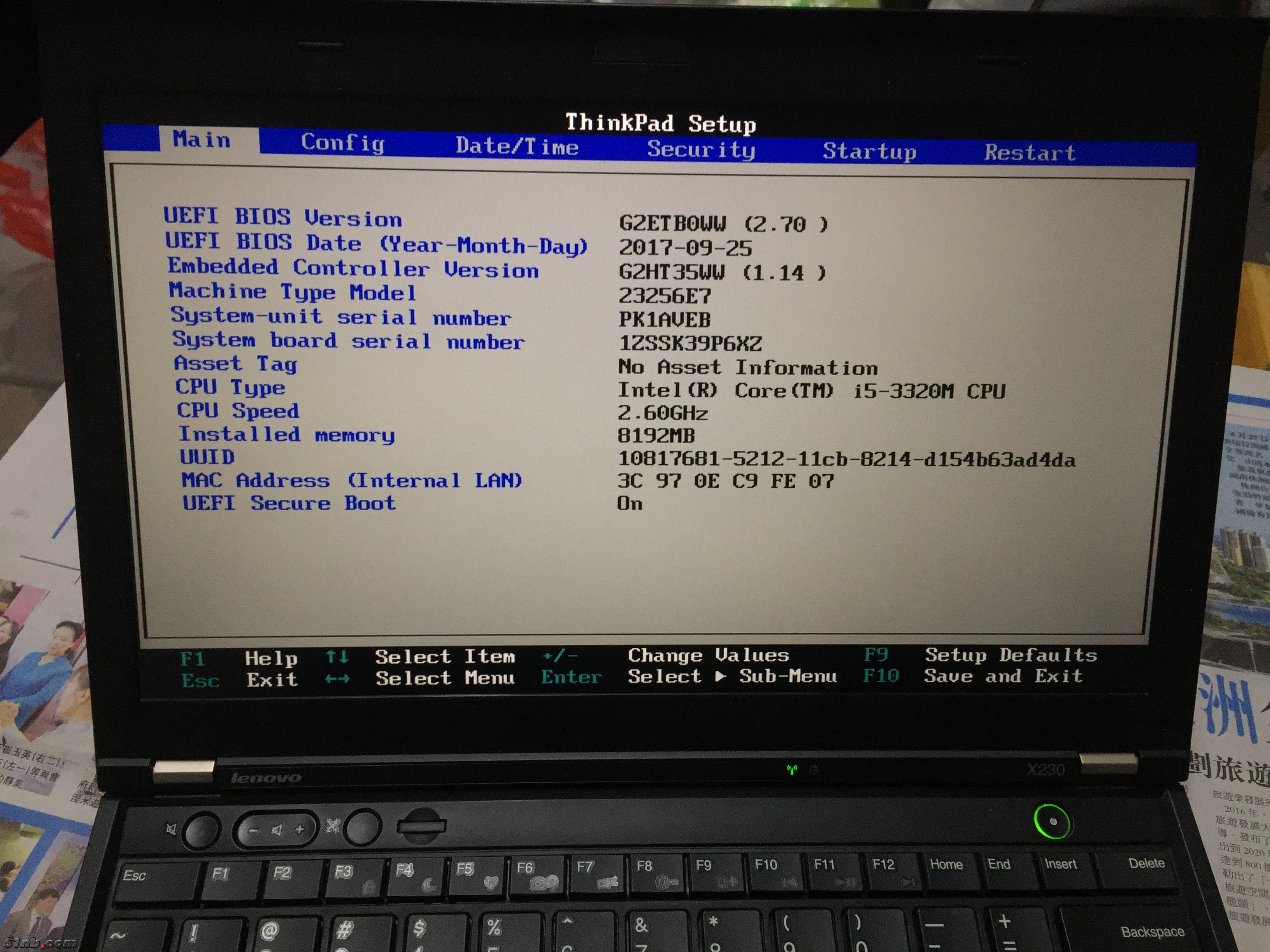The image size is (1270, 952).
Task: Click BIOS date value 2017-09-25
Action: (685, 248)
